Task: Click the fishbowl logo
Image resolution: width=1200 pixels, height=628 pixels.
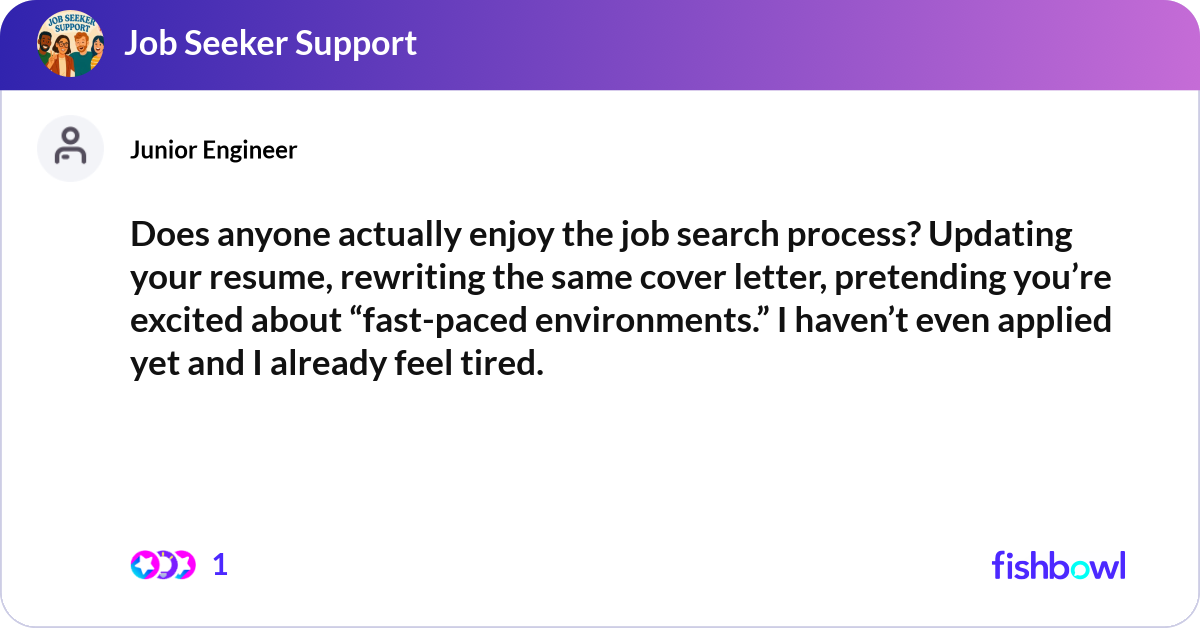Action: pos(1058,565)
